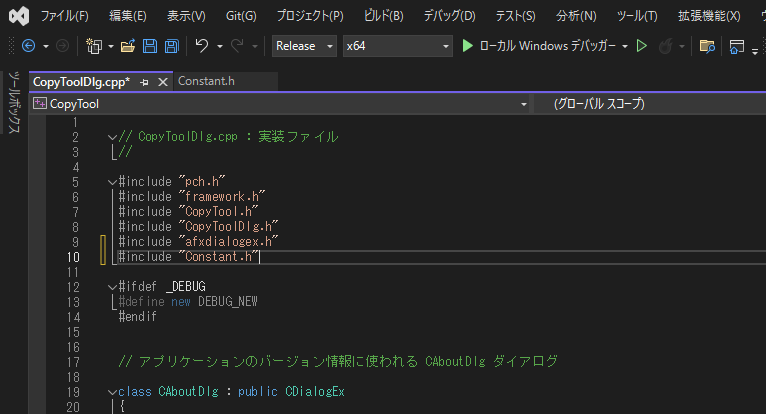Click the undo arrow icon
Image resolution: width=766 pixels, height=414 pixels.
tap(202, 46)
